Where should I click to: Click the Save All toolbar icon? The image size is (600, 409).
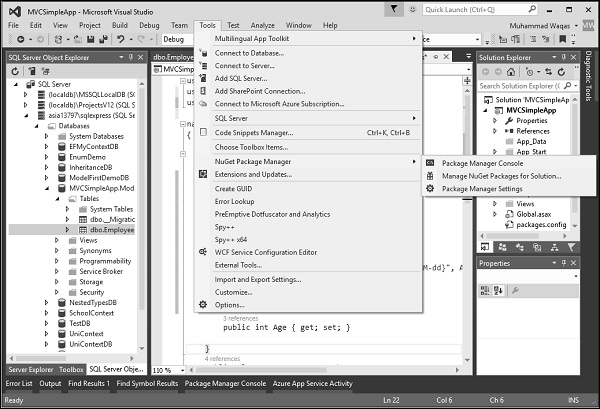[103, 39]
